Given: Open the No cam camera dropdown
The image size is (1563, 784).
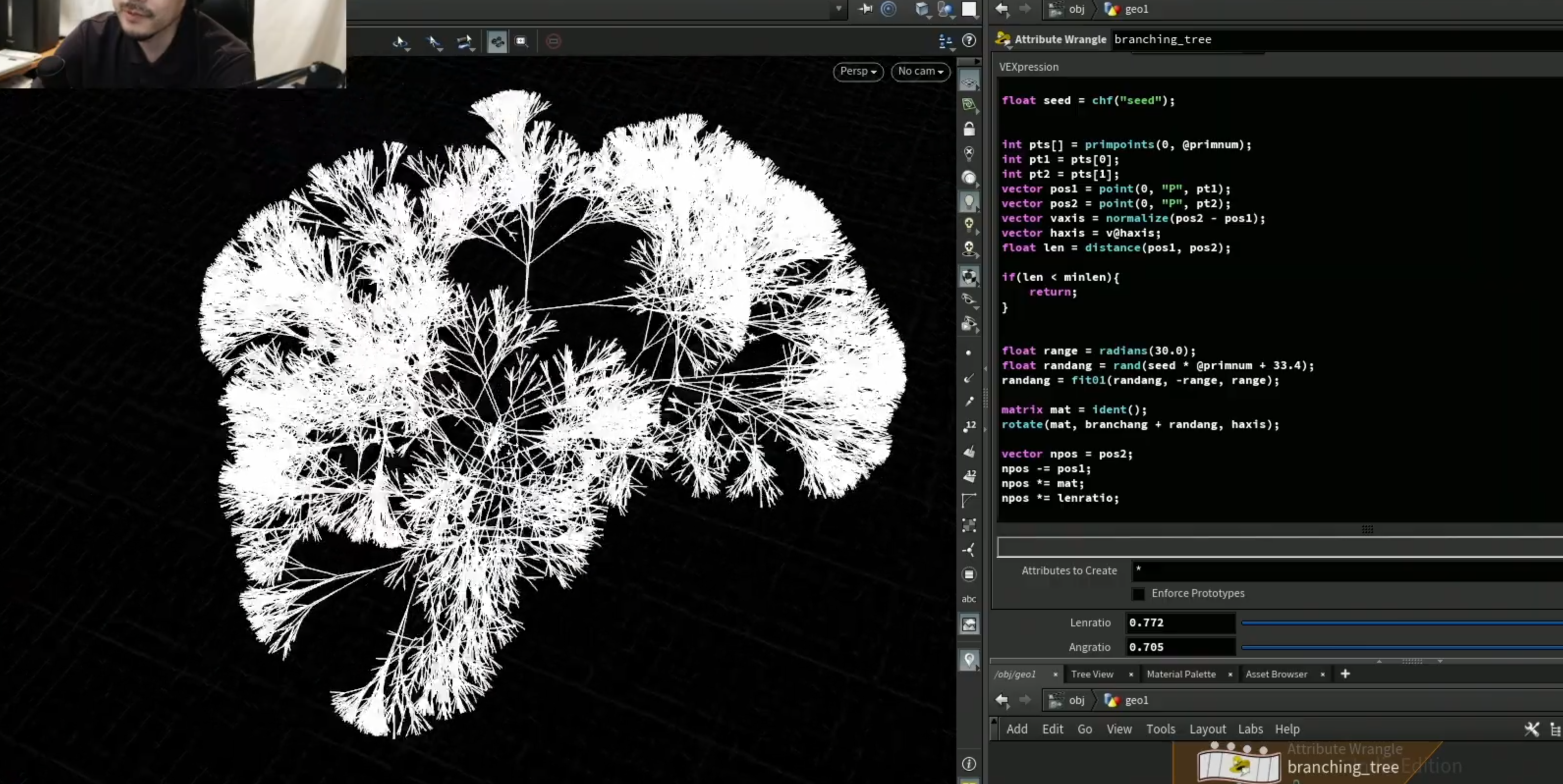Looking at the screenshot, I should 921,72.
